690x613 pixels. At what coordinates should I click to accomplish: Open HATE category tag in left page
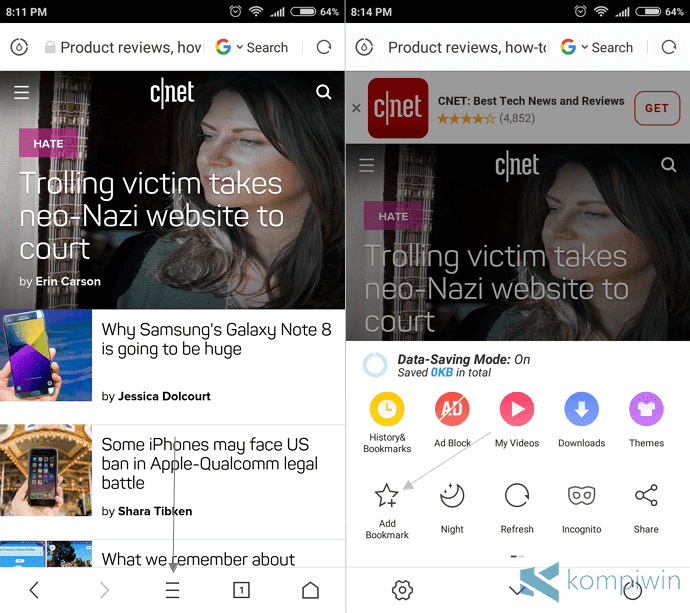tap(48, 143)
